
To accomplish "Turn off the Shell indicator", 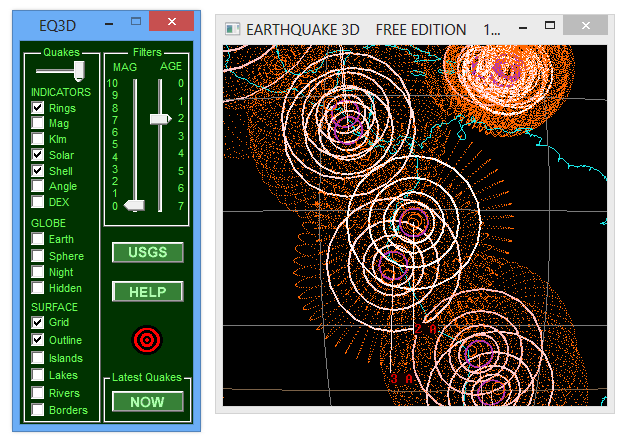I will pos(38,171).
